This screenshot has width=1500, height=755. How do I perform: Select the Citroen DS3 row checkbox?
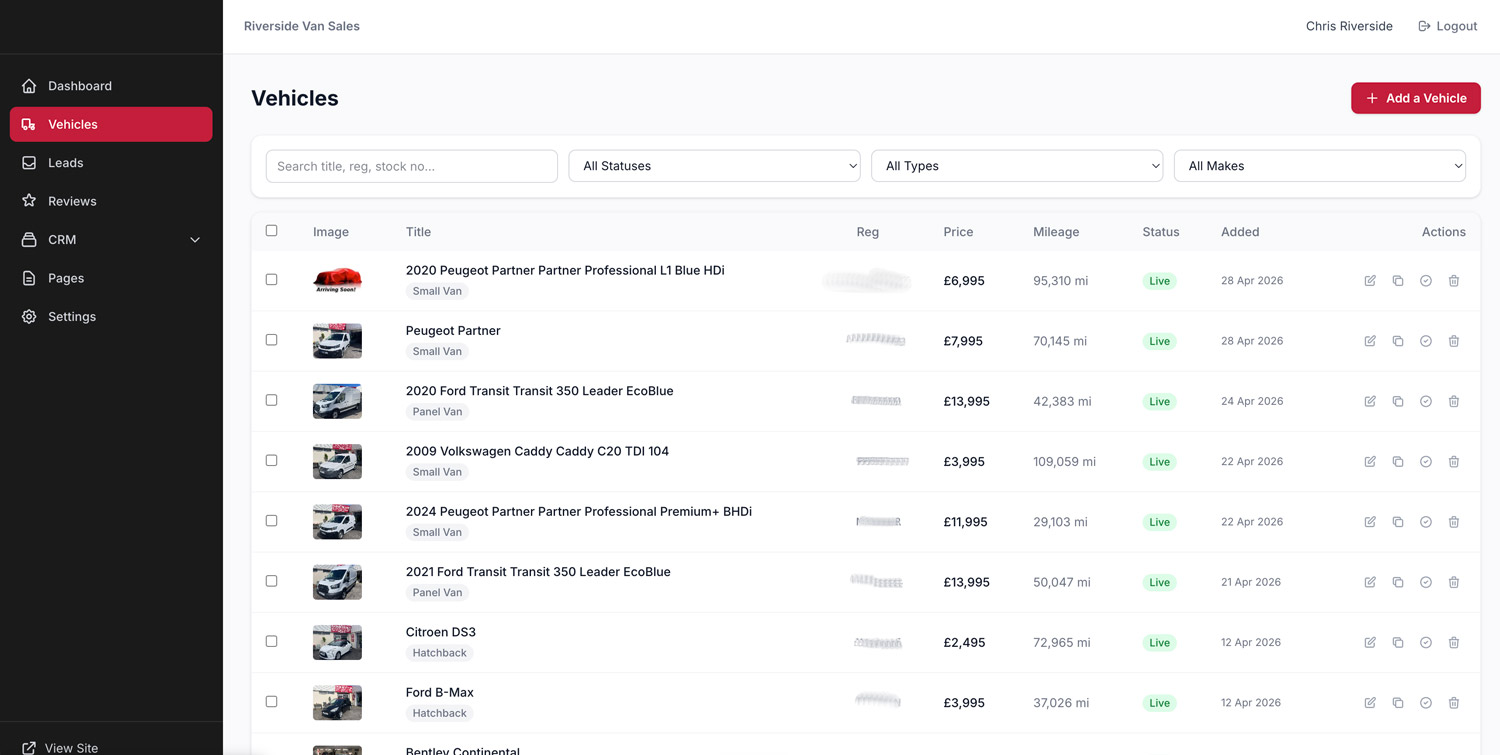(x=271, y=641)
